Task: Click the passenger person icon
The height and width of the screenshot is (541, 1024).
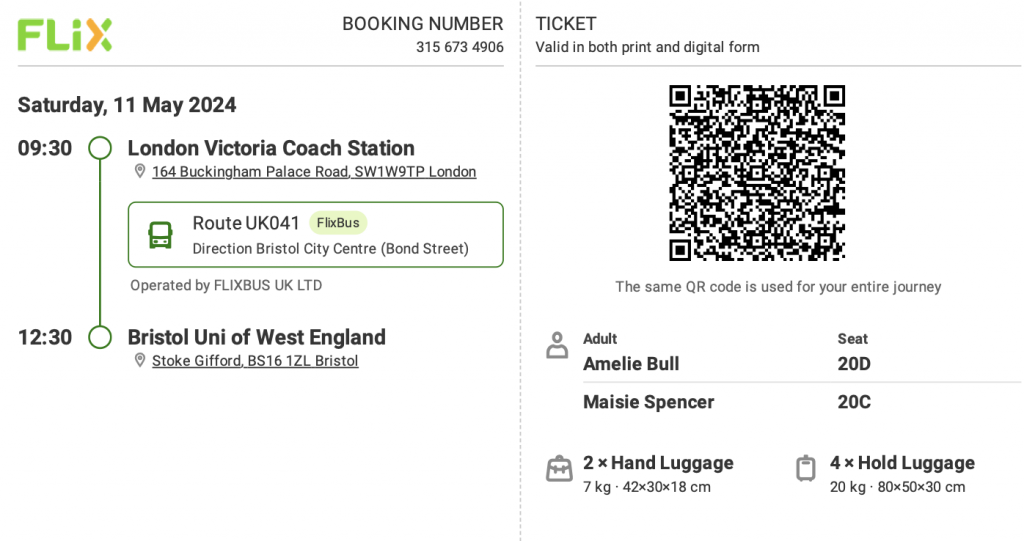Action: point(557,345)
